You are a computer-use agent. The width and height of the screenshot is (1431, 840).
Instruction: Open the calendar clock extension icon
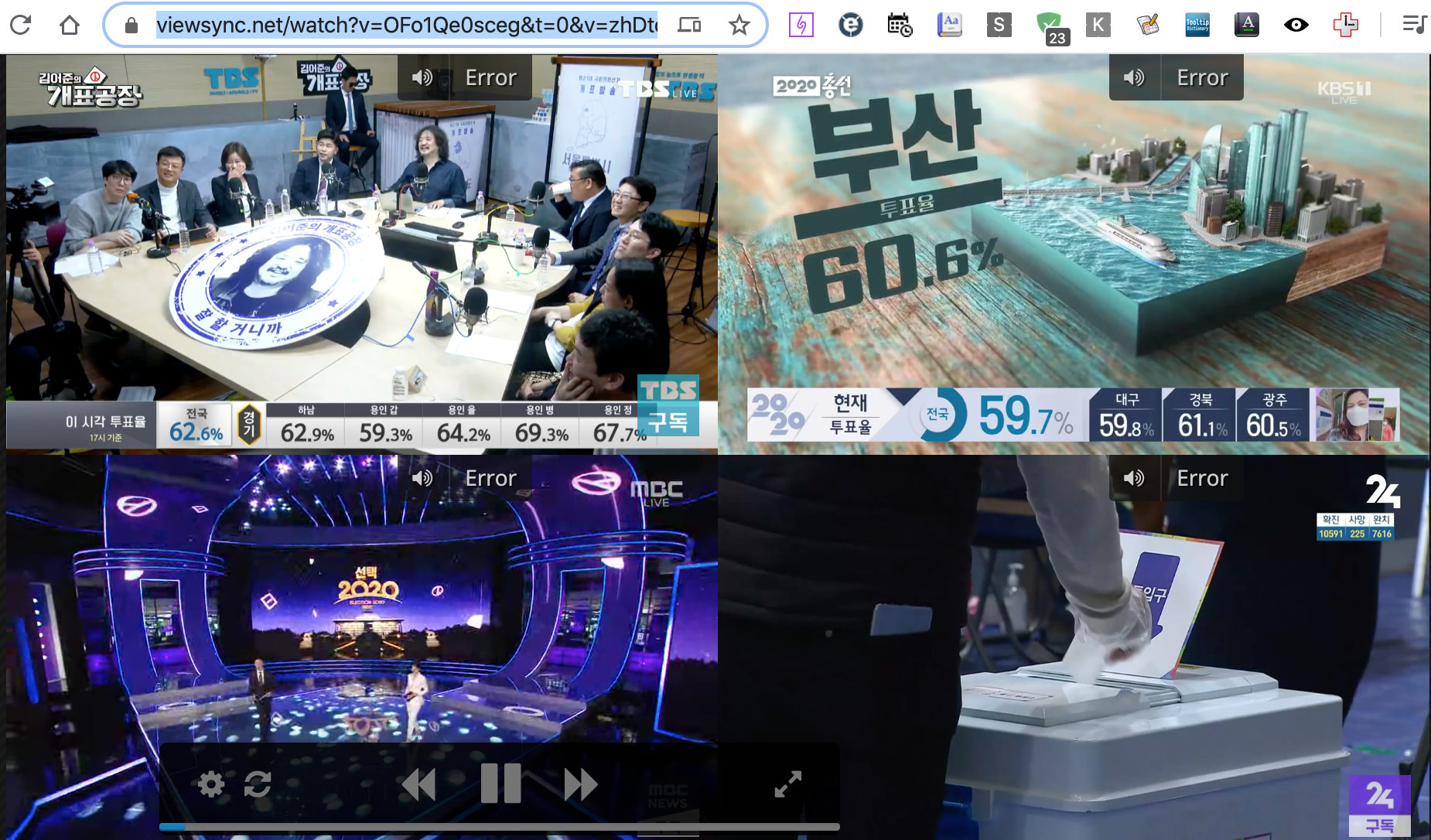pos(900,26)
